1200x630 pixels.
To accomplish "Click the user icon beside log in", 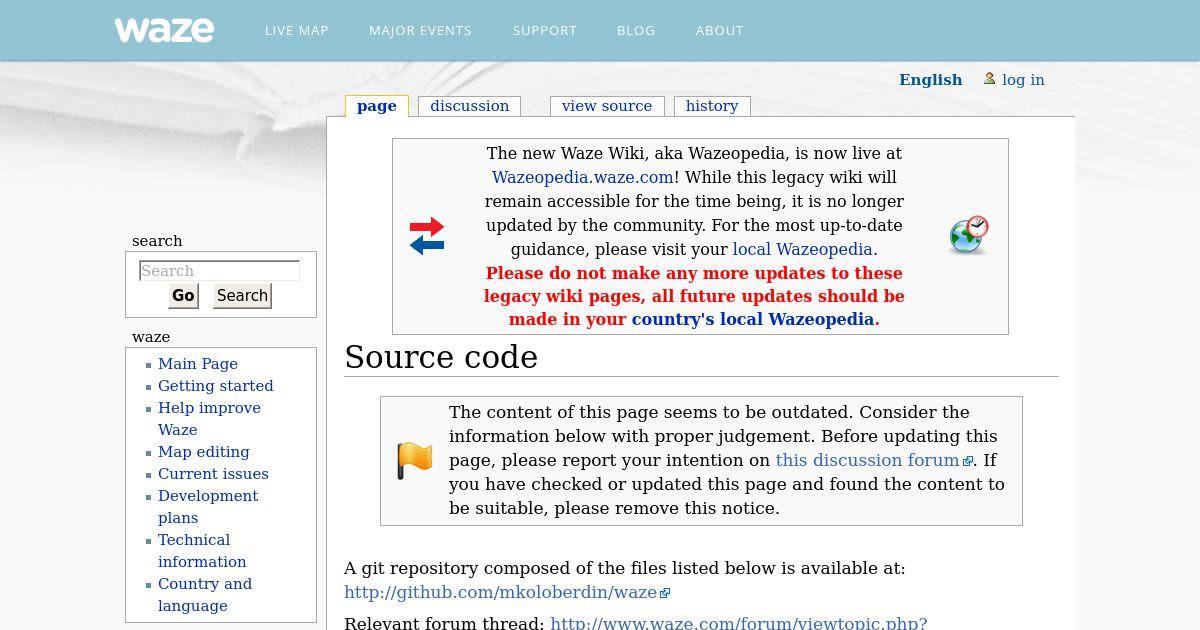I will click(989, 78).
